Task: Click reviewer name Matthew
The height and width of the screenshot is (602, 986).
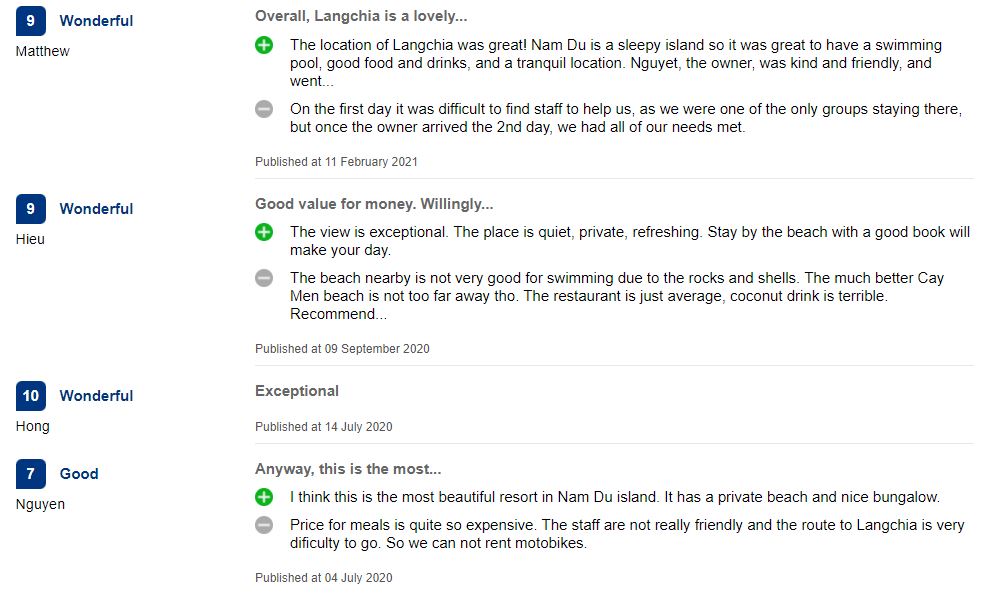Action: pyautogui.click(x=43, y=51)
